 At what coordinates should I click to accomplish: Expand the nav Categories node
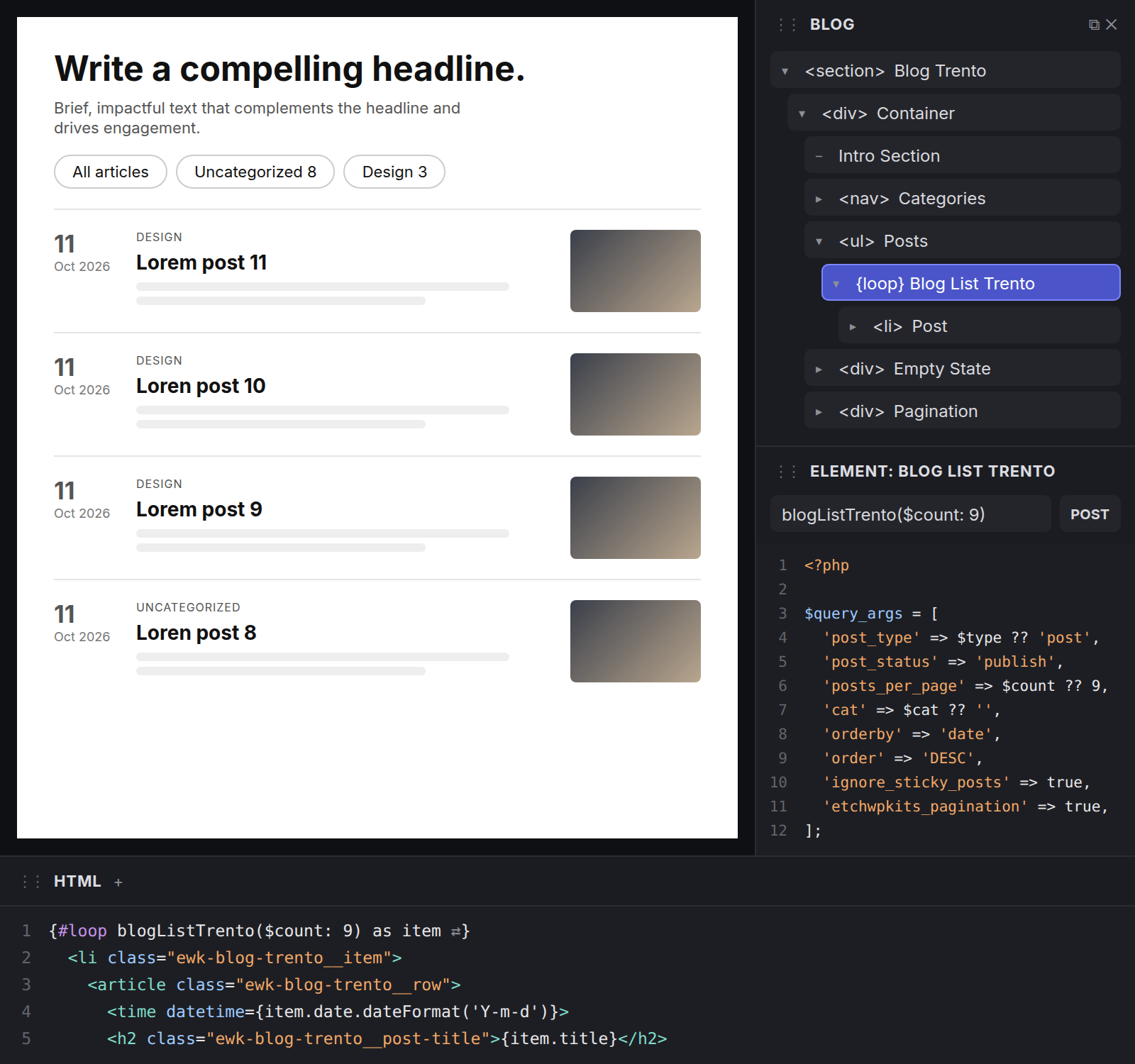pyautogui.click(x=819, y=199)
